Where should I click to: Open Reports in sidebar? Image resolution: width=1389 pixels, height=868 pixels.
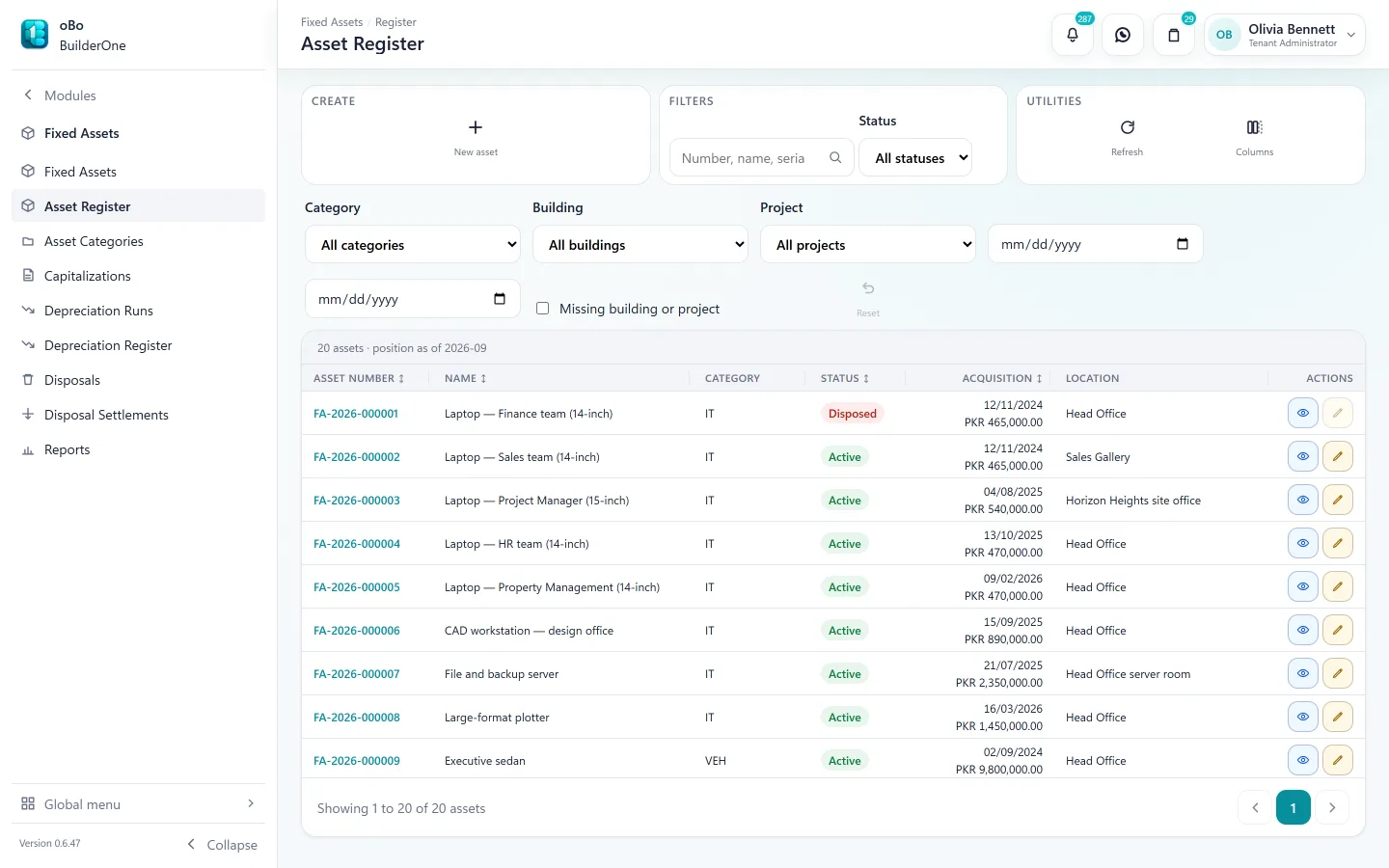tap(138, 449)
